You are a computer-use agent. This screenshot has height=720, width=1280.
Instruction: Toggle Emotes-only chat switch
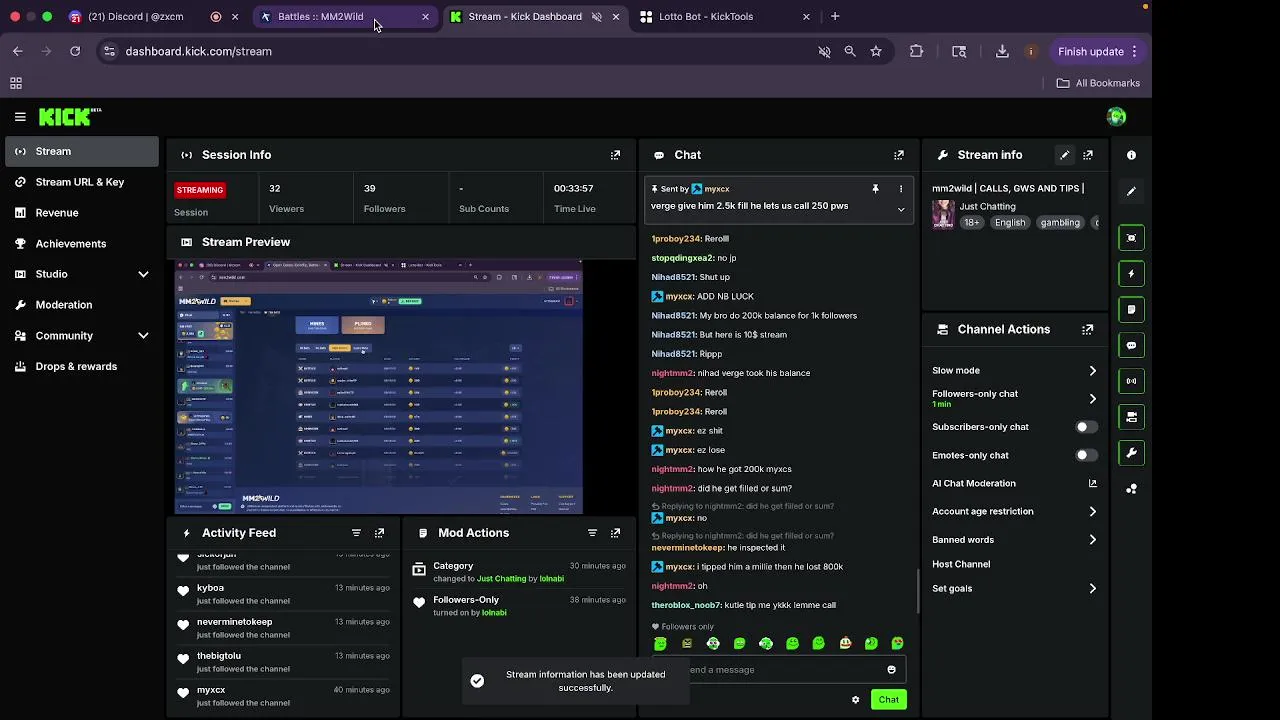(x=1086, y=455)
